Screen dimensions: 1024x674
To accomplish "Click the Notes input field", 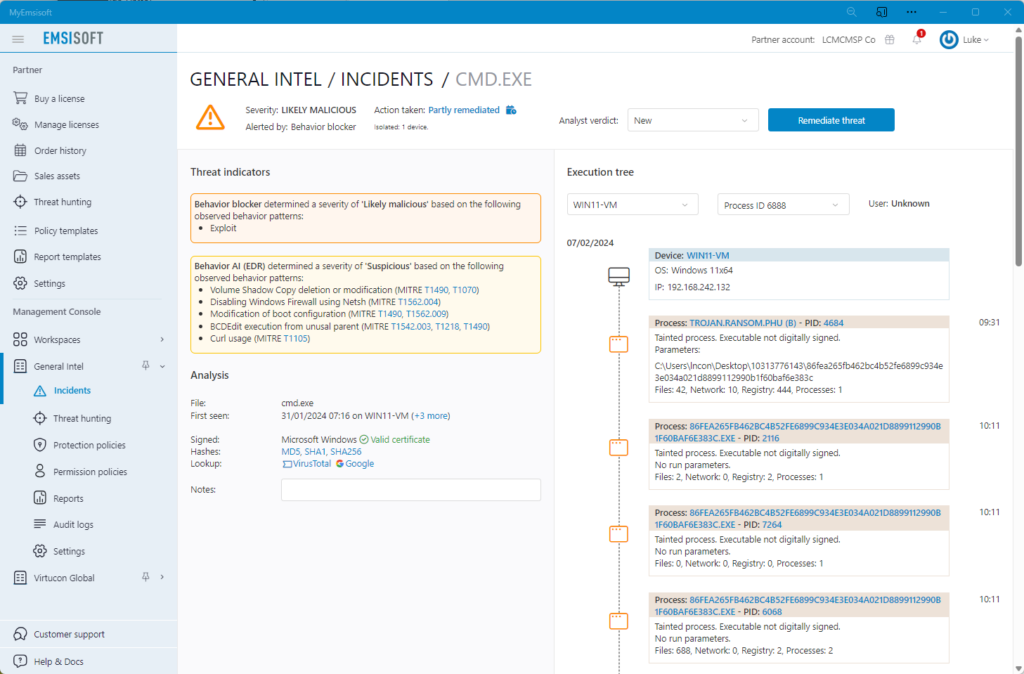I will [410, 490].
